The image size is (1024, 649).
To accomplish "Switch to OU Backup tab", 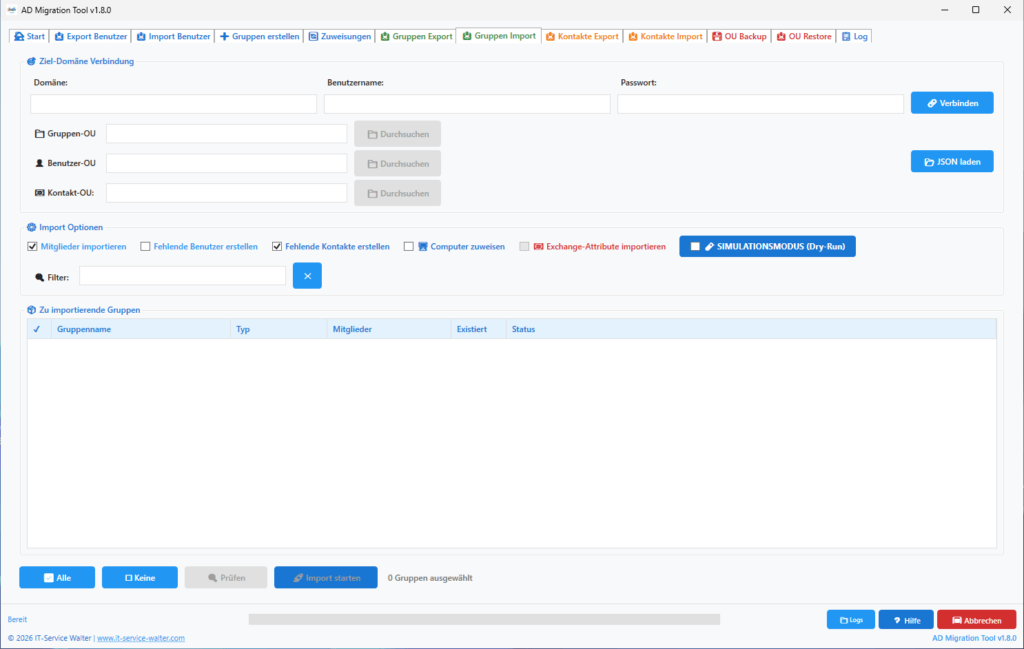I will 739,37.
